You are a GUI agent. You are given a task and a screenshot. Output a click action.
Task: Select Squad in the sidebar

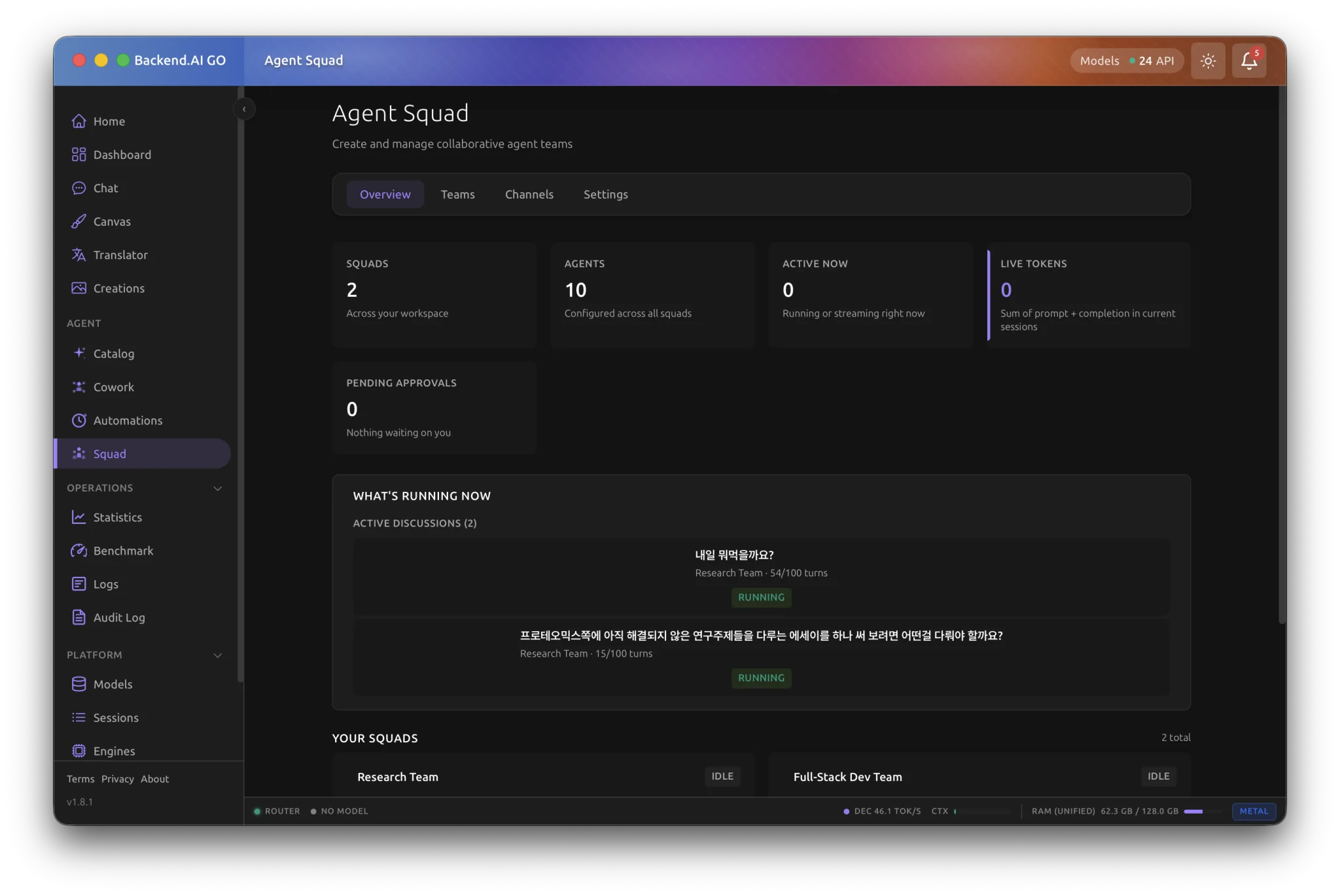143,453
